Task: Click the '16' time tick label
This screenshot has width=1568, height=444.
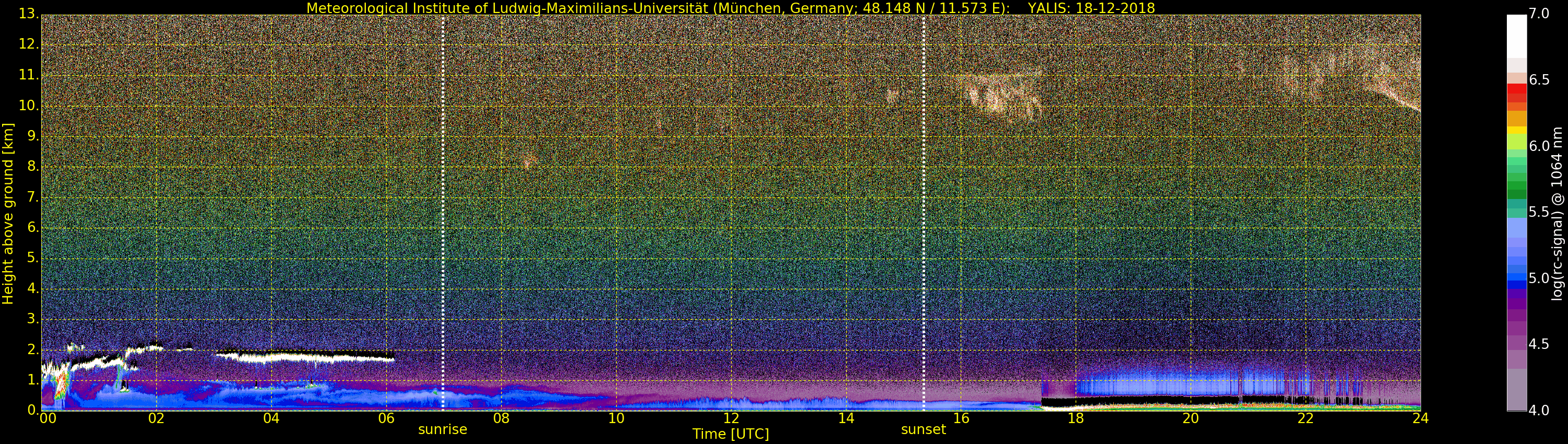Action: (961, 418)
